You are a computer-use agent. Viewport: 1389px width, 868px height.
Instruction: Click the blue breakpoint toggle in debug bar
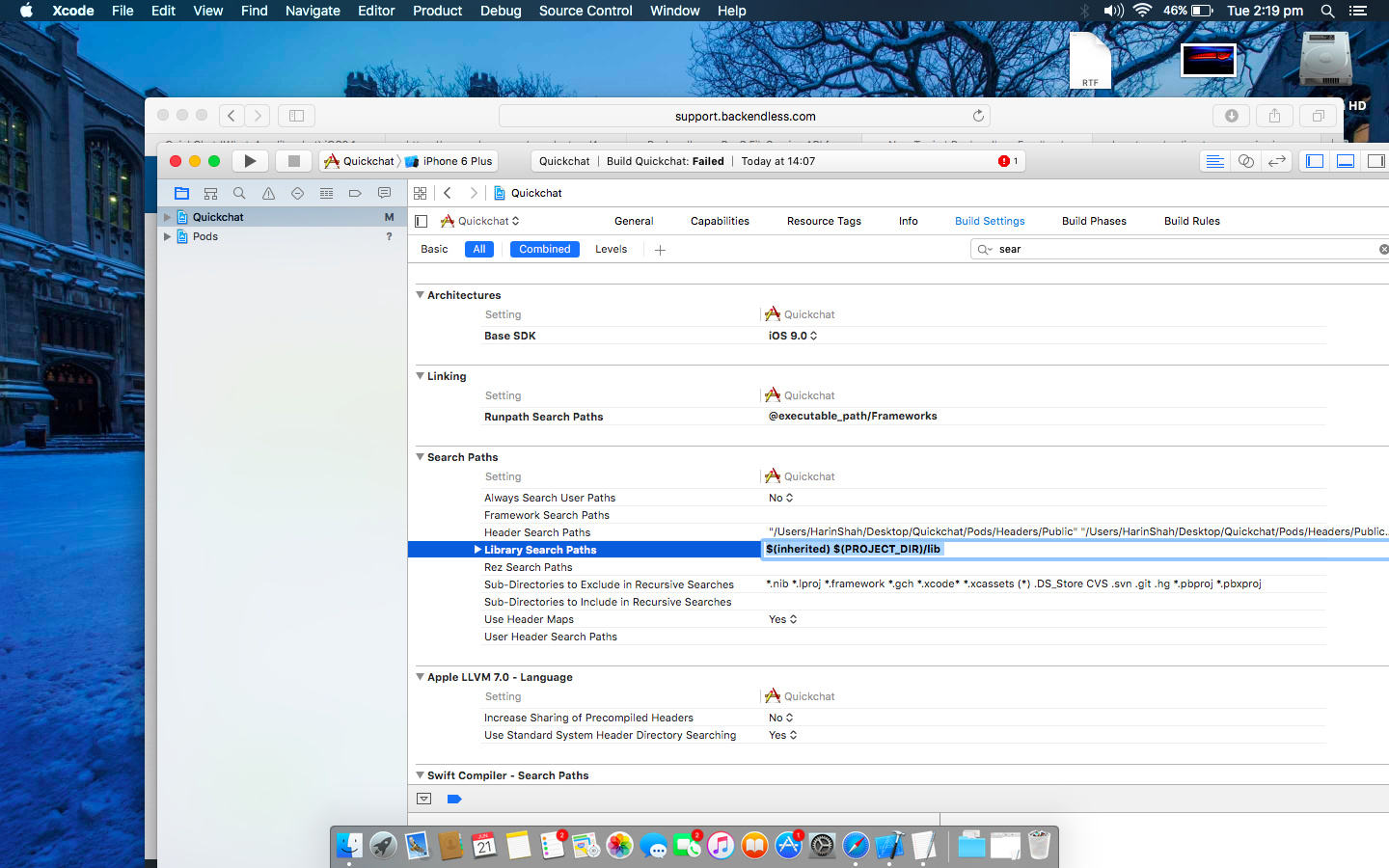(x=454, y=799)
